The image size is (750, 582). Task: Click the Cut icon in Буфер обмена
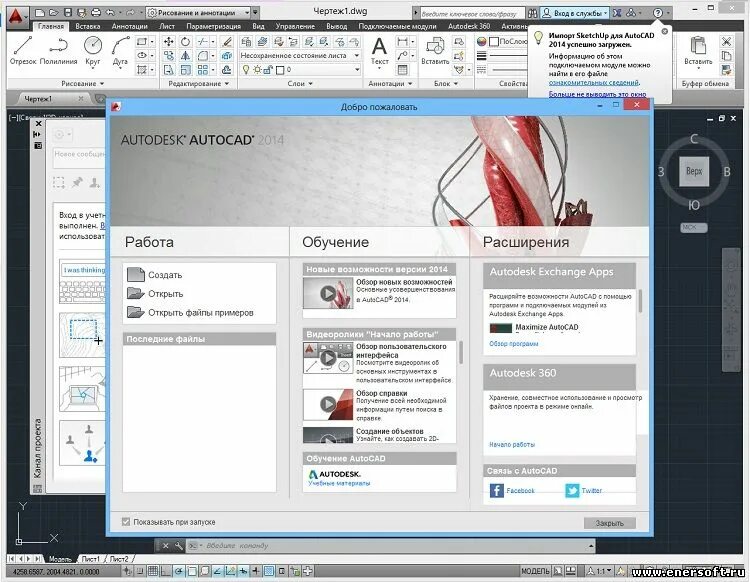tap(726, 42)
